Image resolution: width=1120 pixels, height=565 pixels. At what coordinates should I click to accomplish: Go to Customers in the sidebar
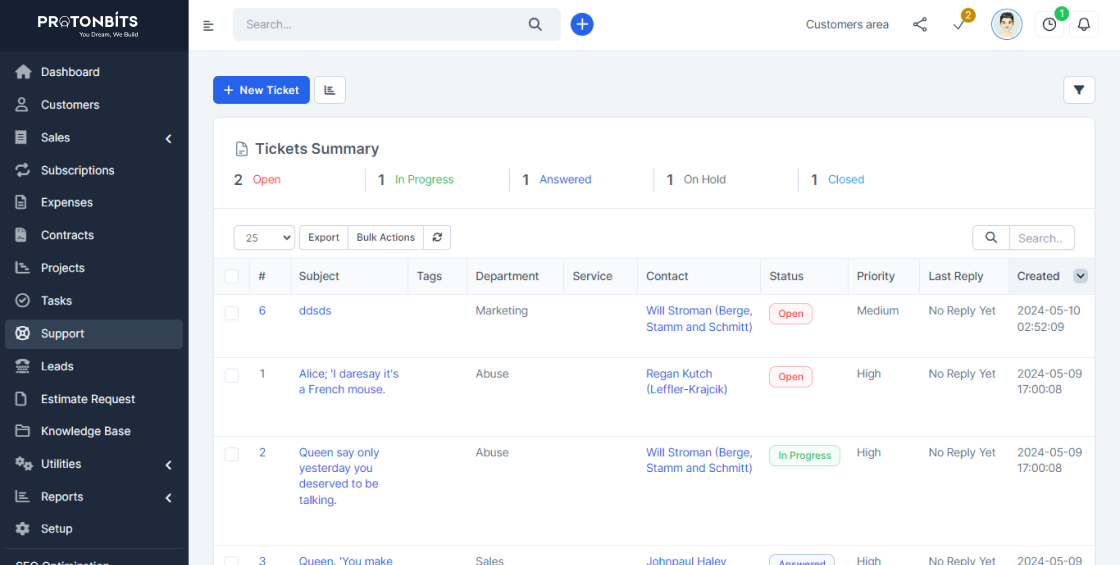(70, 105)
